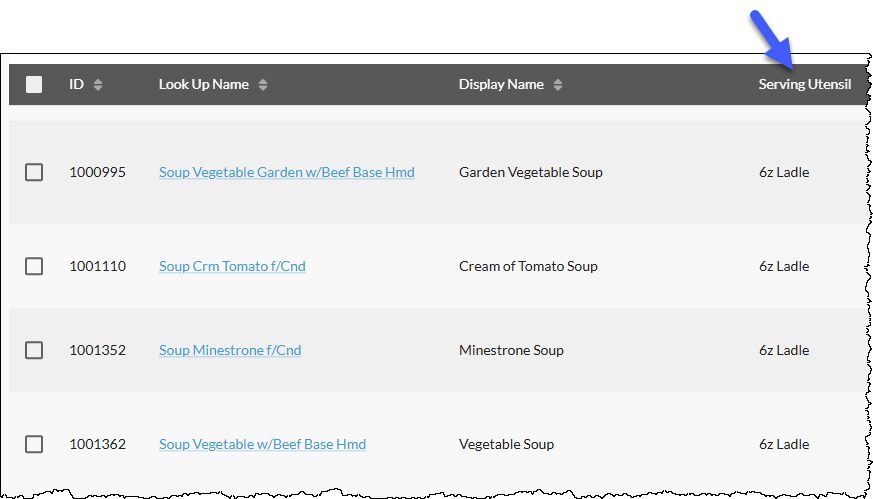Follow the Soup Minestrone f/Cnd link
Image resolution: width=873 pixels, height=499 pixels.
(x=230, y=350)
